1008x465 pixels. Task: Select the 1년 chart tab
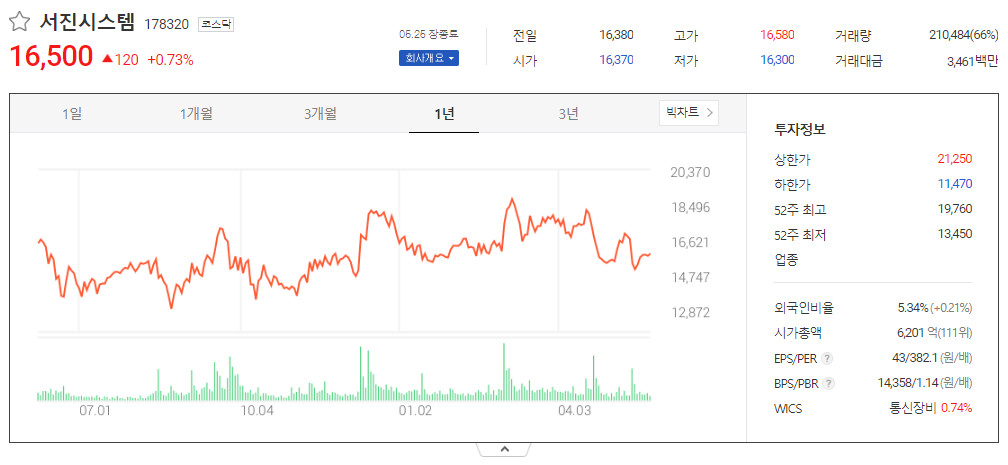pos(444,114)
